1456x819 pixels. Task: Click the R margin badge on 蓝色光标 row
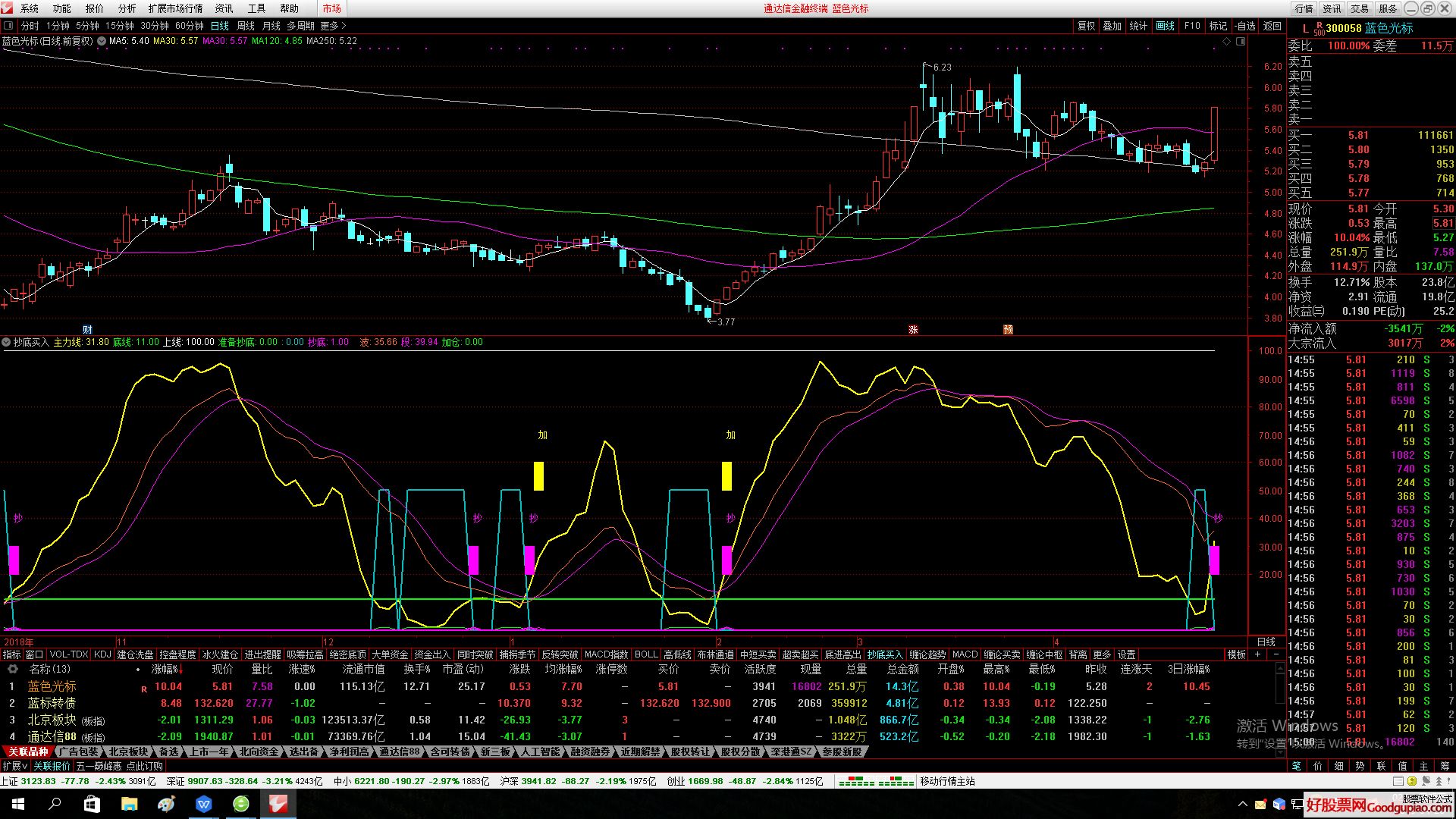coord(144,689)
